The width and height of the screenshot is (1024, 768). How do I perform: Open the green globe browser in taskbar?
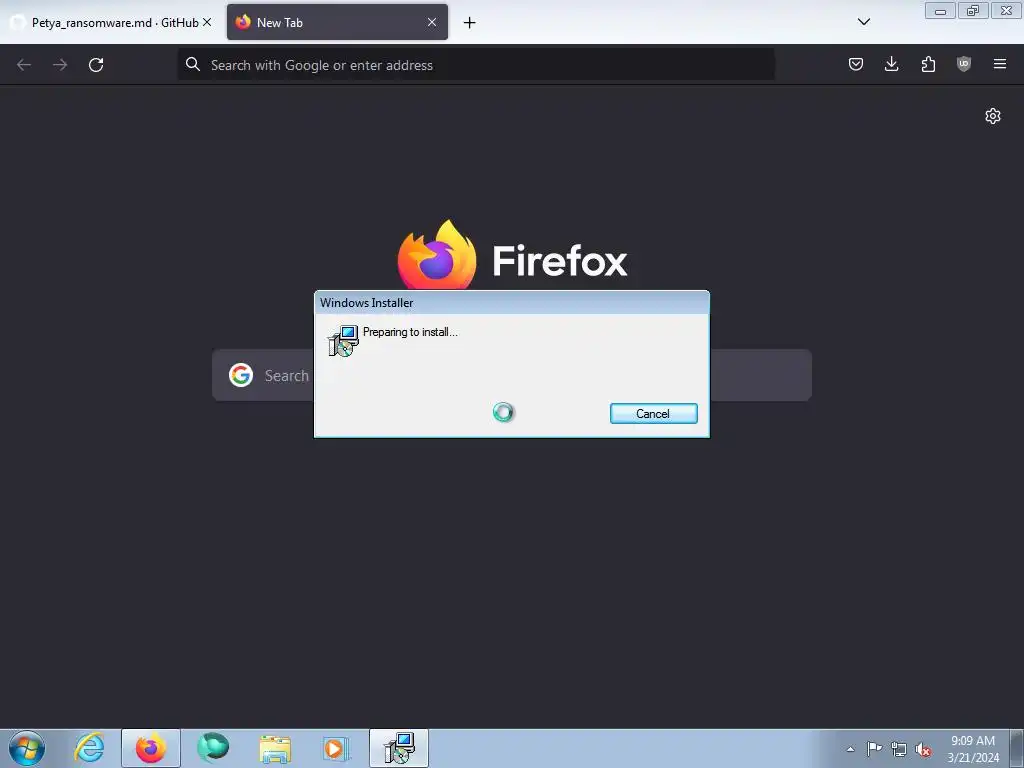(213, 748)
